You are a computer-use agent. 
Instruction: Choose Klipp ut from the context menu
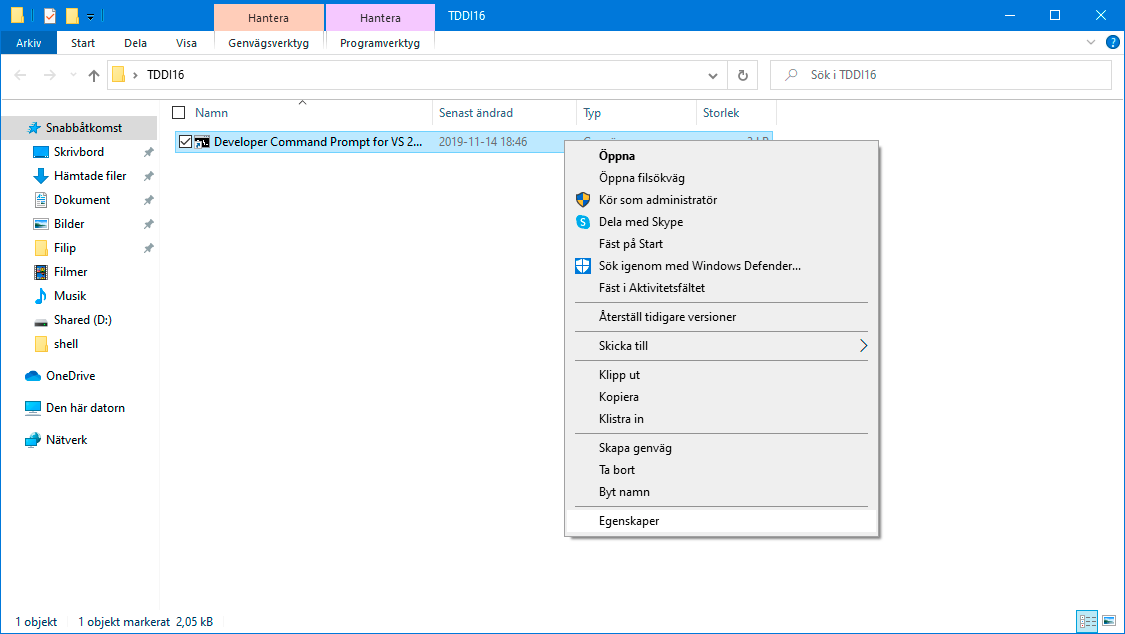pyautogui.click(x=721, y=375)
